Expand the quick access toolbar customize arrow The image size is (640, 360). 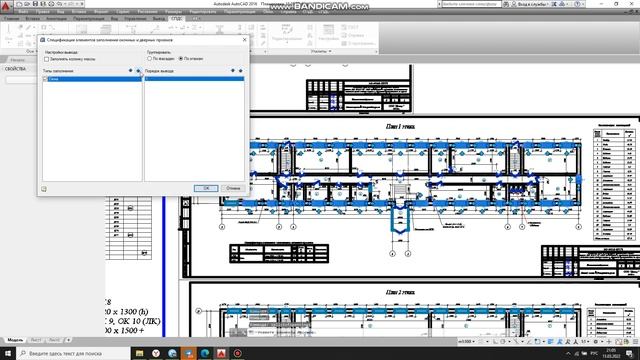[82, 4]
